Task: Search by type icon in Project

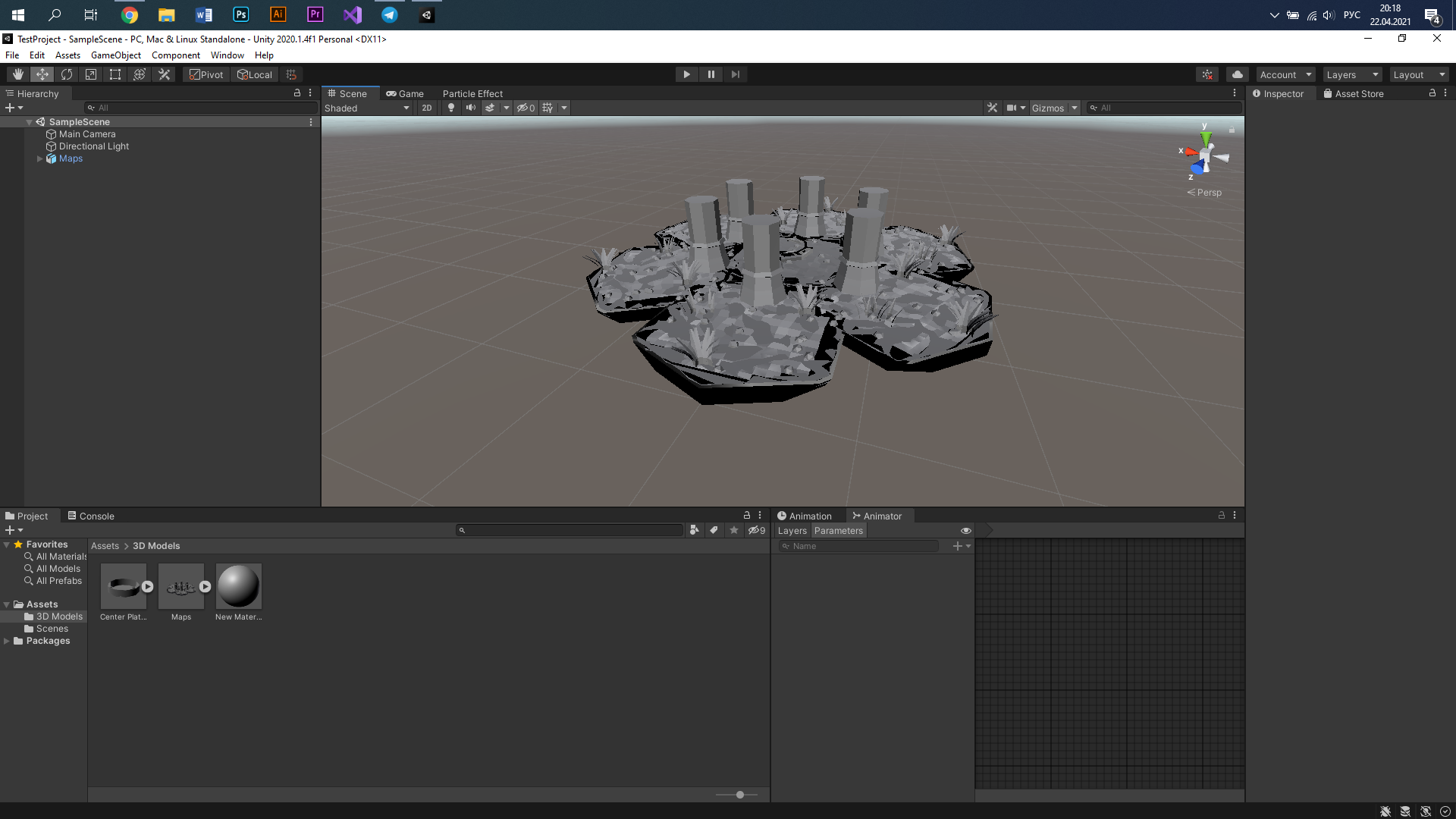Action: [x=695, y=531]
